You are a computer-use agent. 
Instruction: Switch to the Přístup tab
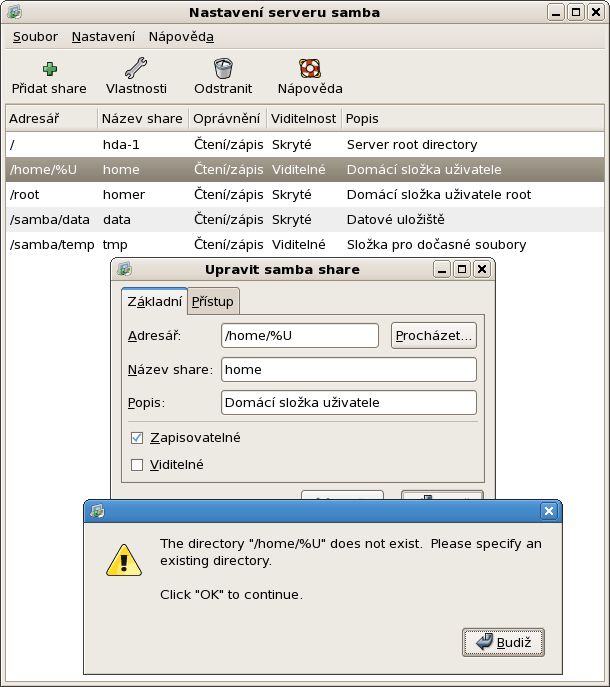pyautogui.click(x=213, y=301)
